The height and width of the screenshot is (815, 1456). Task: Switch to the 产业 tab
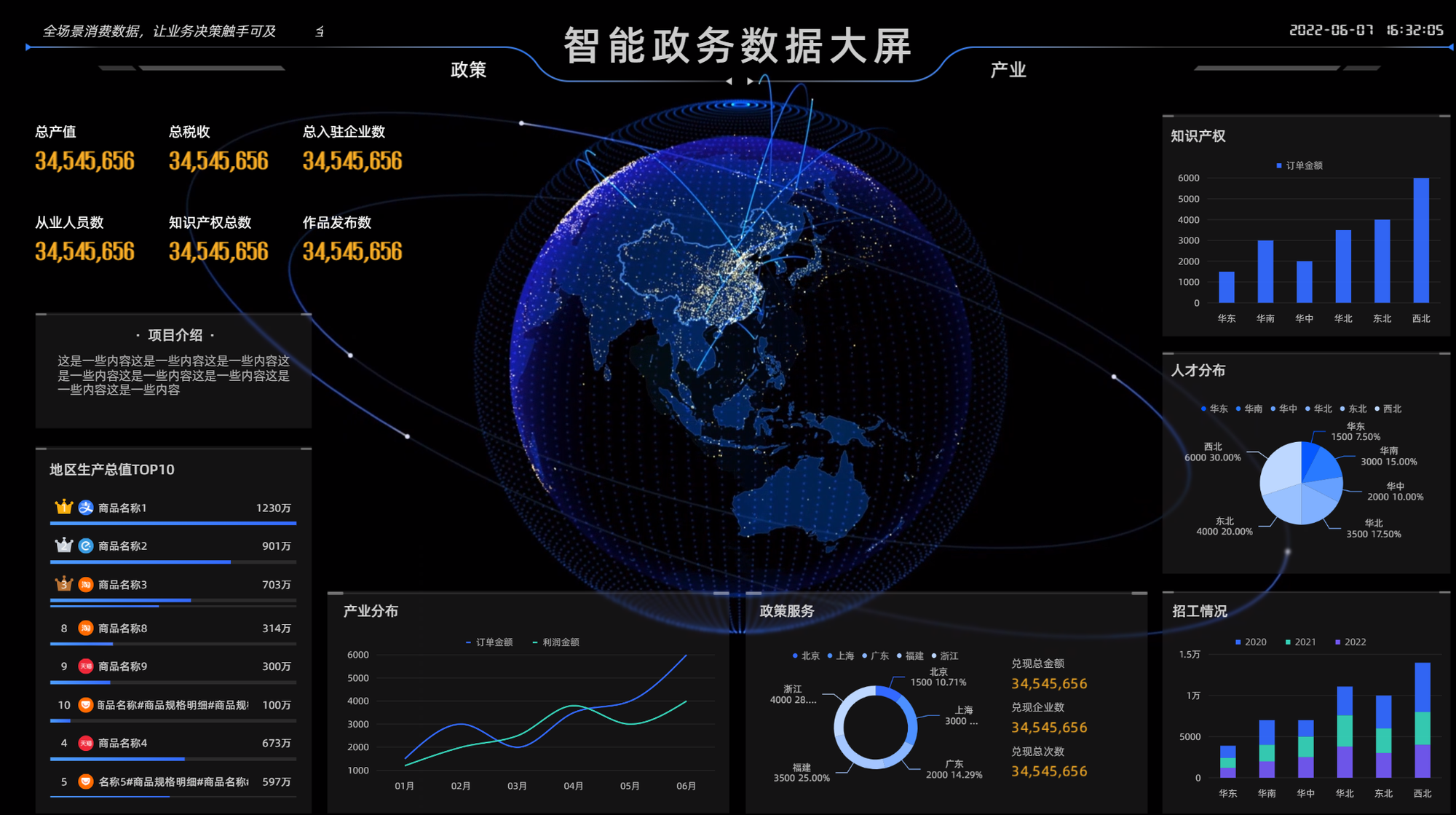[x=1008, y=70]
